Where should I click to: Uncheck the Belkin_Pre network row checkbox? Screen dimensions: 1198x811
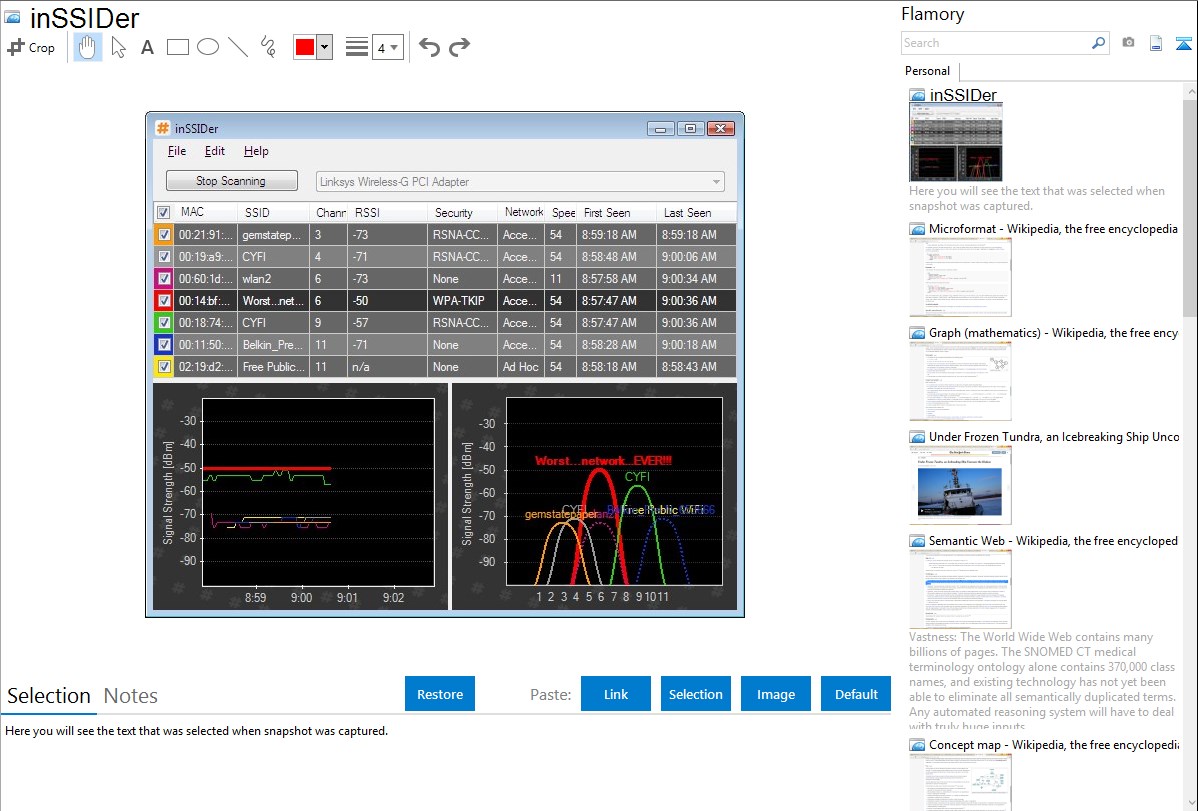pos(163,345)
